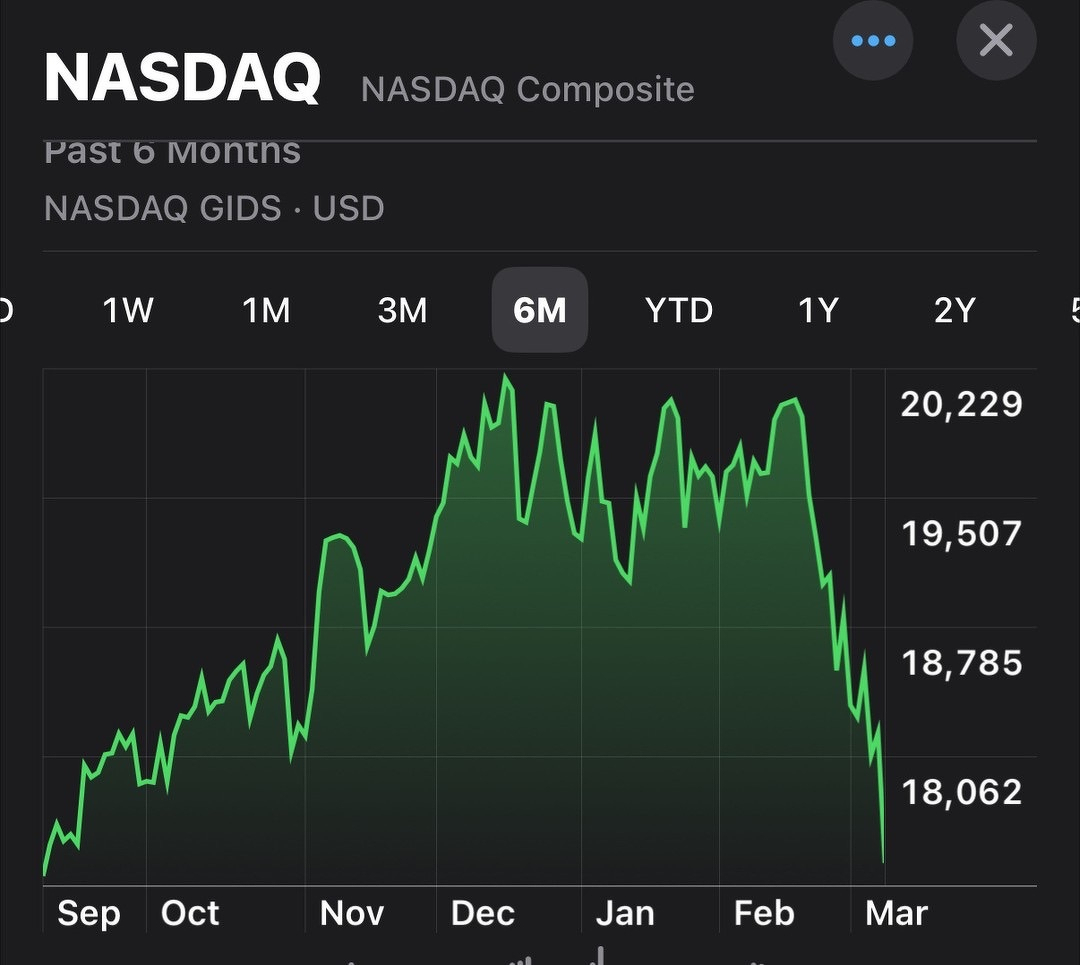Screen dimensions: 1080x965
Task: Tap the 18,785 price axis label
Action: [961, 662]
